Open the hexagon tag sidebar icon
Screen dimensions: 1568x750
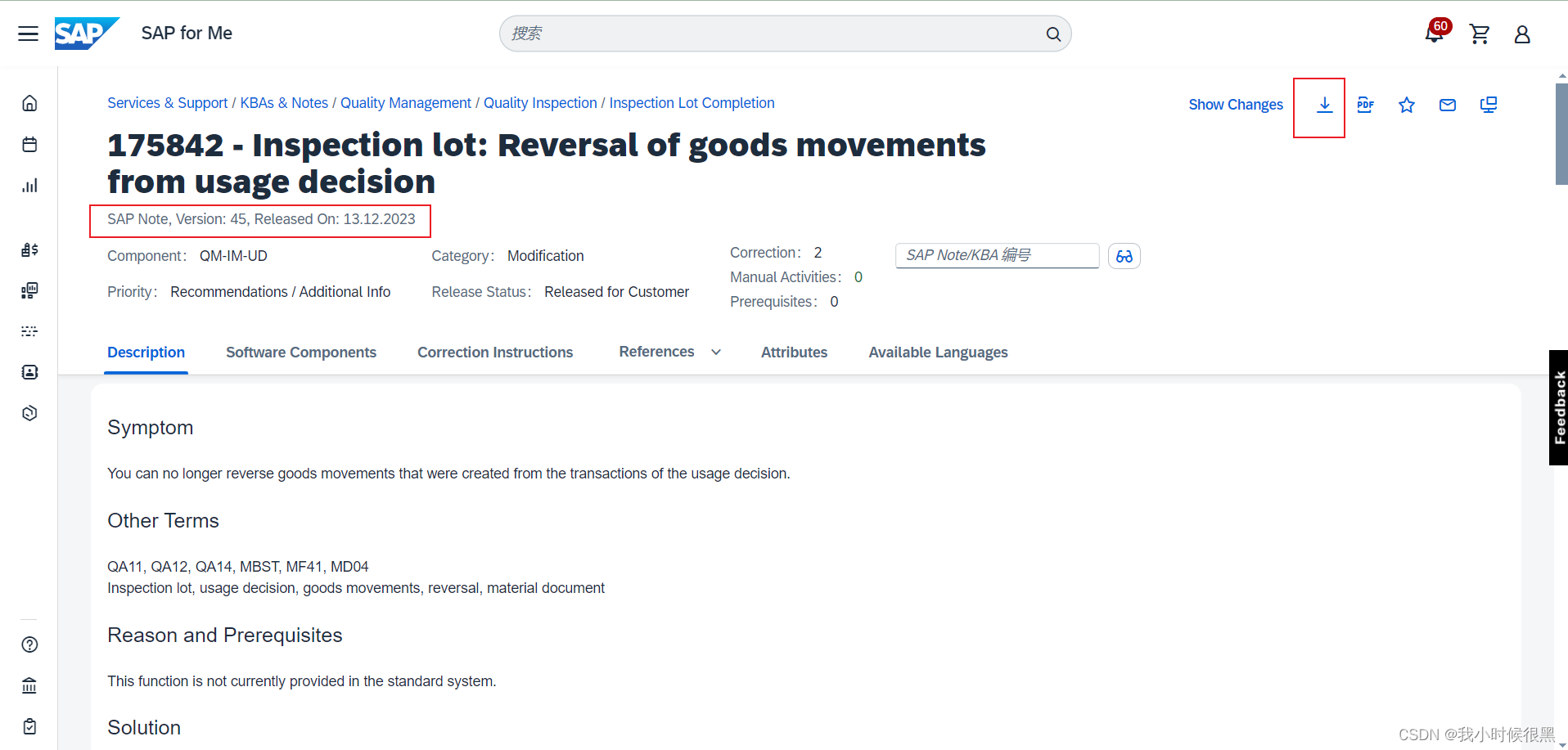(29, 413)
